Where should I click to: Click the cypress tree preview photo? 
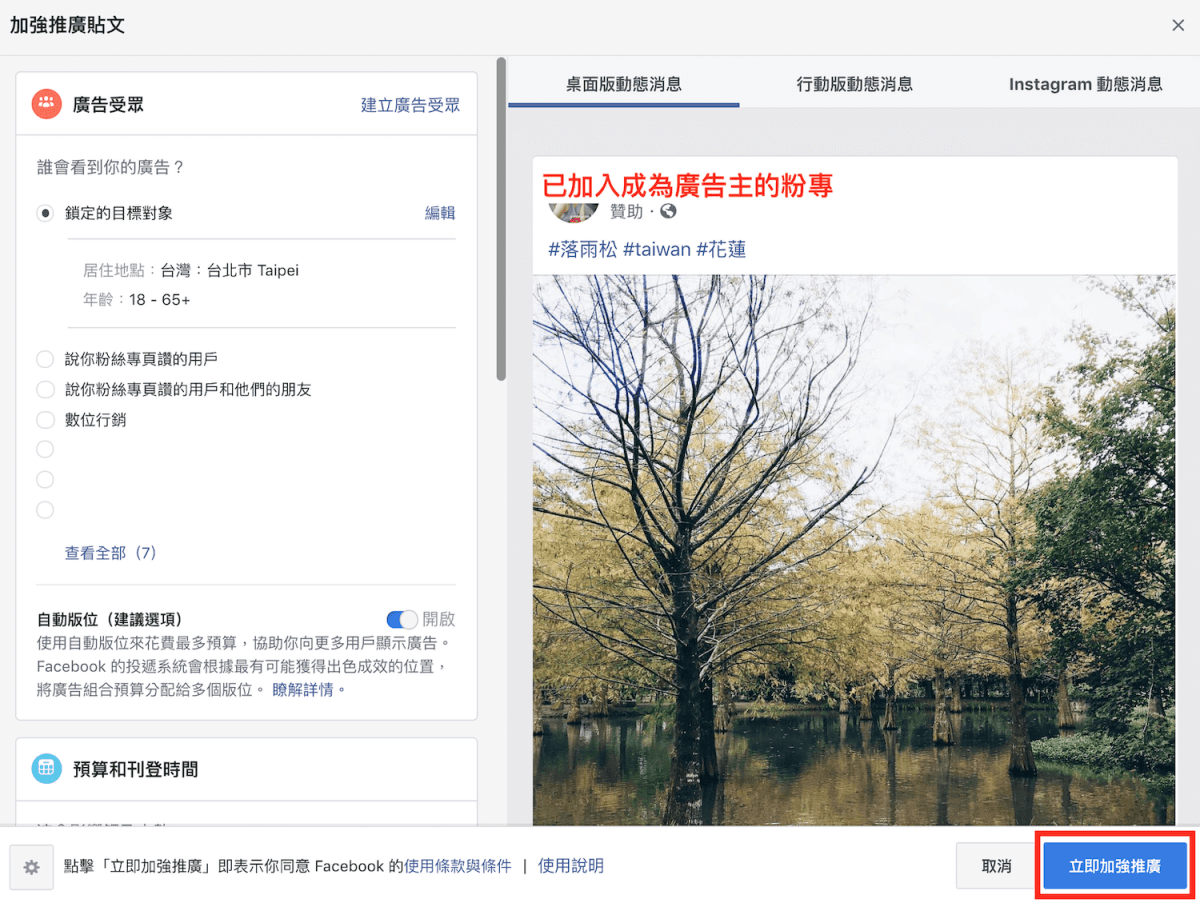coord(854,550)
